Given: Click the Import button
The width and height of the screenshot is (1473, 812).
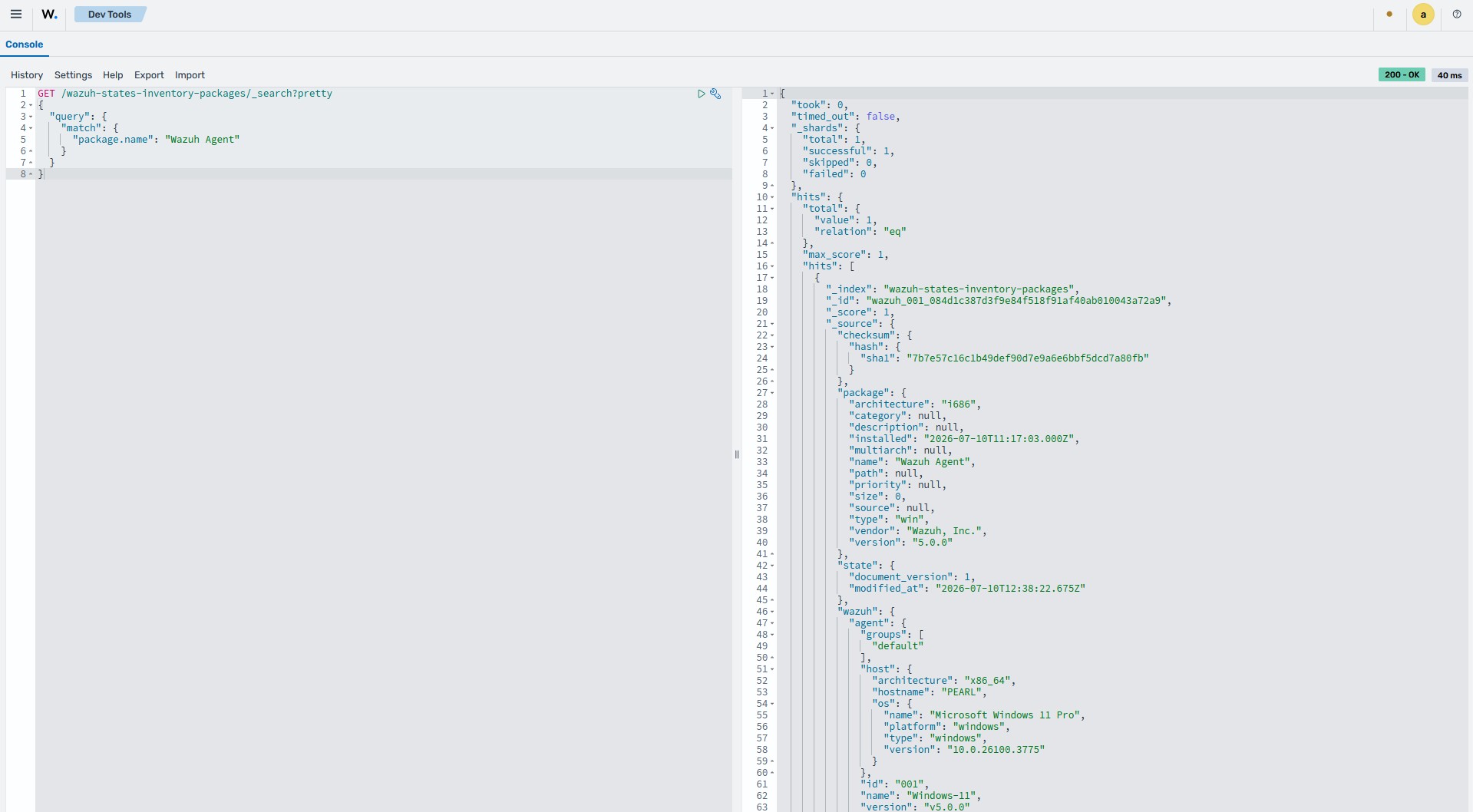Looking at the screenshot, I should 190,75.
